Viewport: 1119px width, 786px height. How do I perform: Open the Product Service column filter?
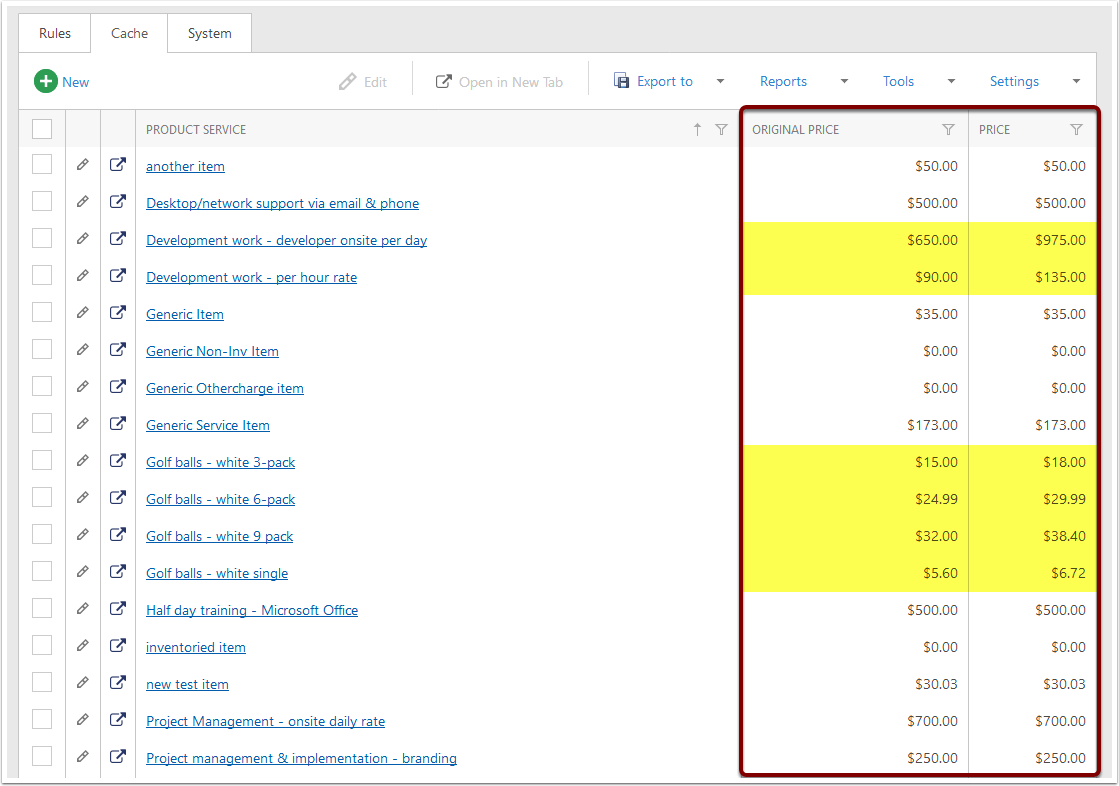click(721, 129)
